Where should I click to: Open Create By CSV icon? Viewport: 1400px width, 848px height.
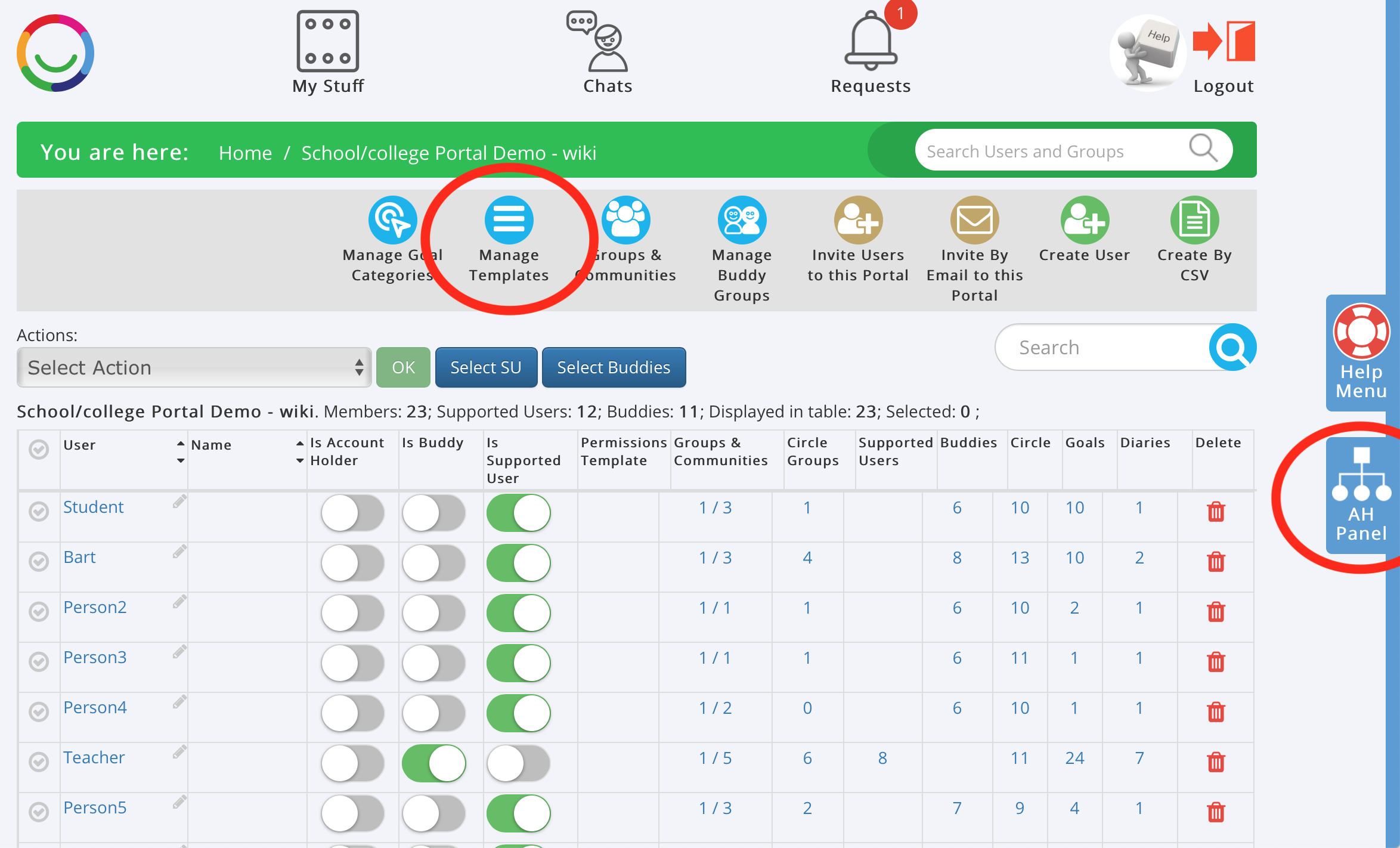pyautogui.click(x=1194, y=221)
